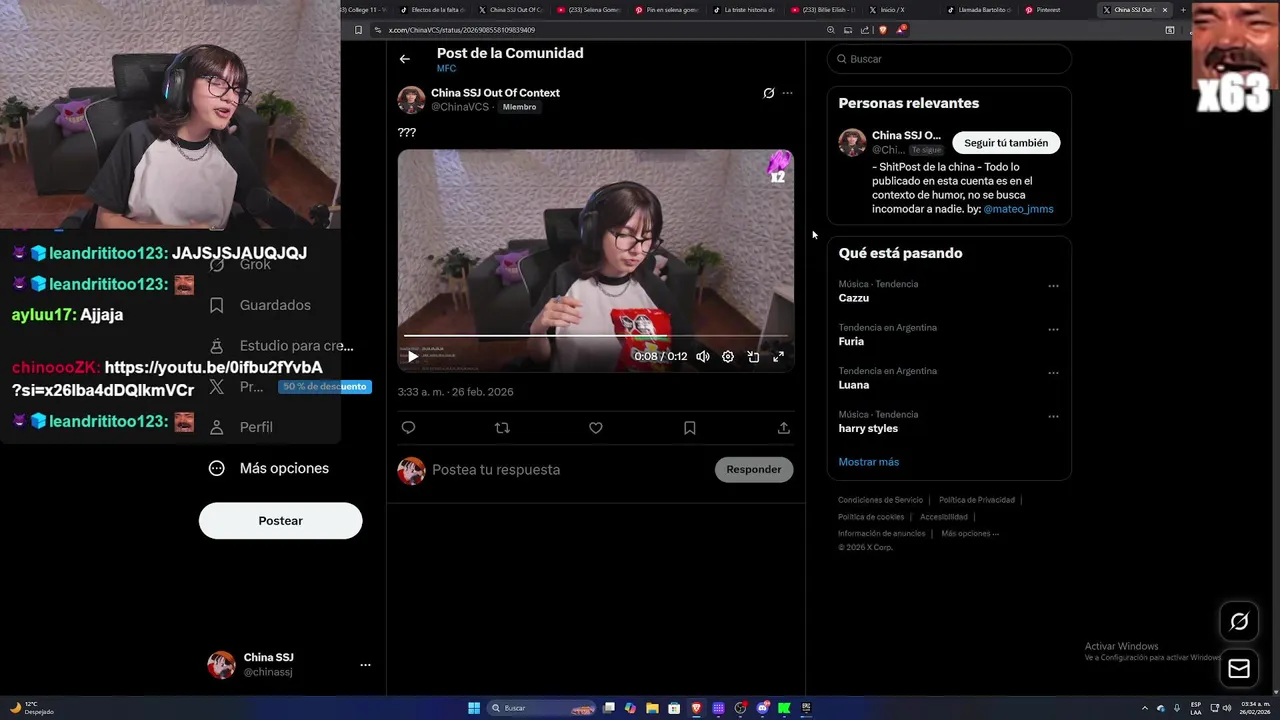The image size is (1280, 720).
Task: Open Copilot from the taskbar
Action: (630, 708)
